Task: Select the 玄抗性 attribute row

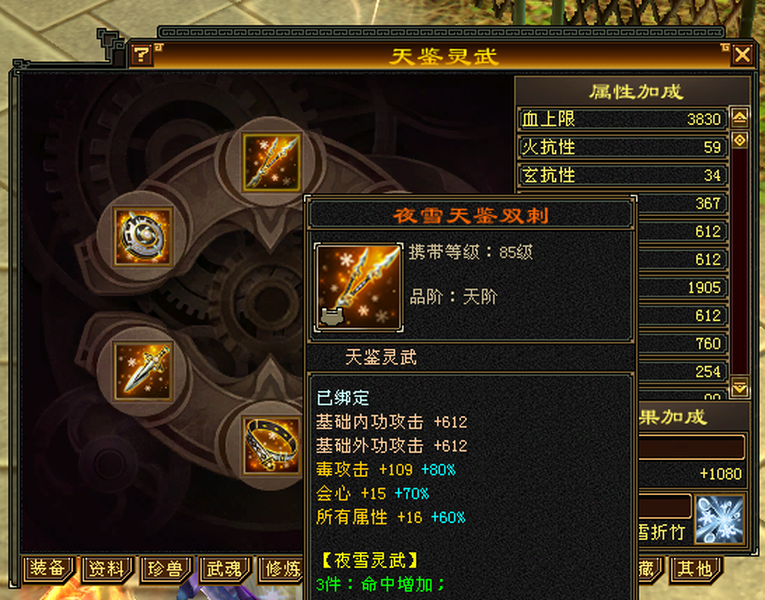Action: [x=623, y=175]
